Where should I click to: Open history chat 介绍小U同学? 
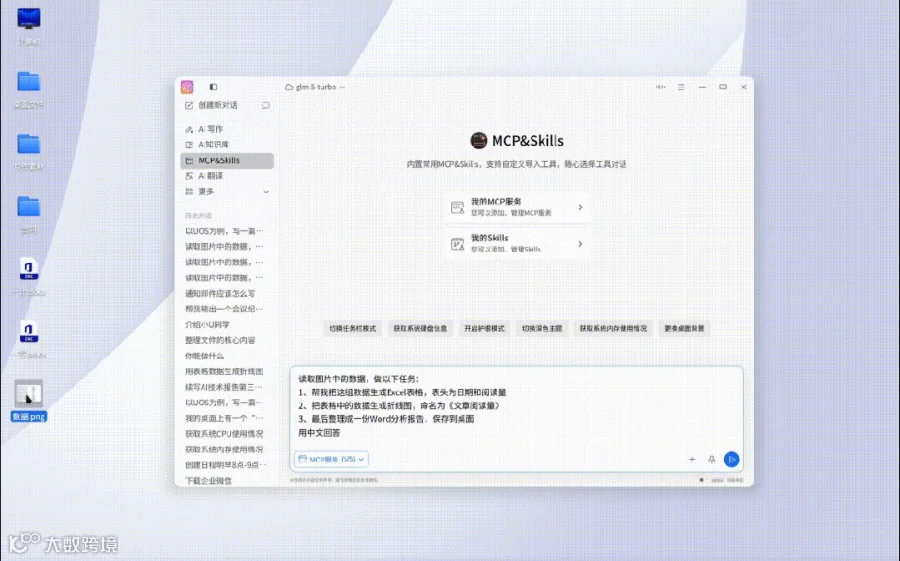(x=207, y=324)
